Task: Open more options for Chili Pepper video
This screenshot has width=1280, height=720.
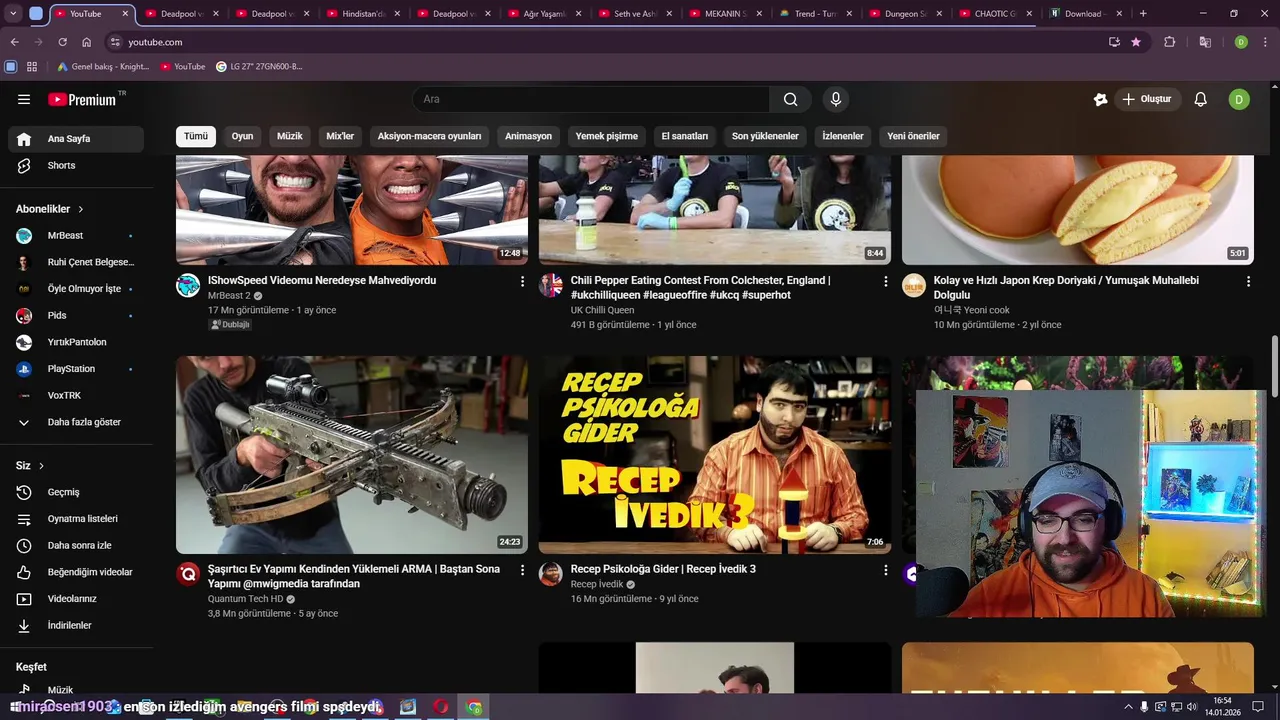Action: tap(885, 282)
